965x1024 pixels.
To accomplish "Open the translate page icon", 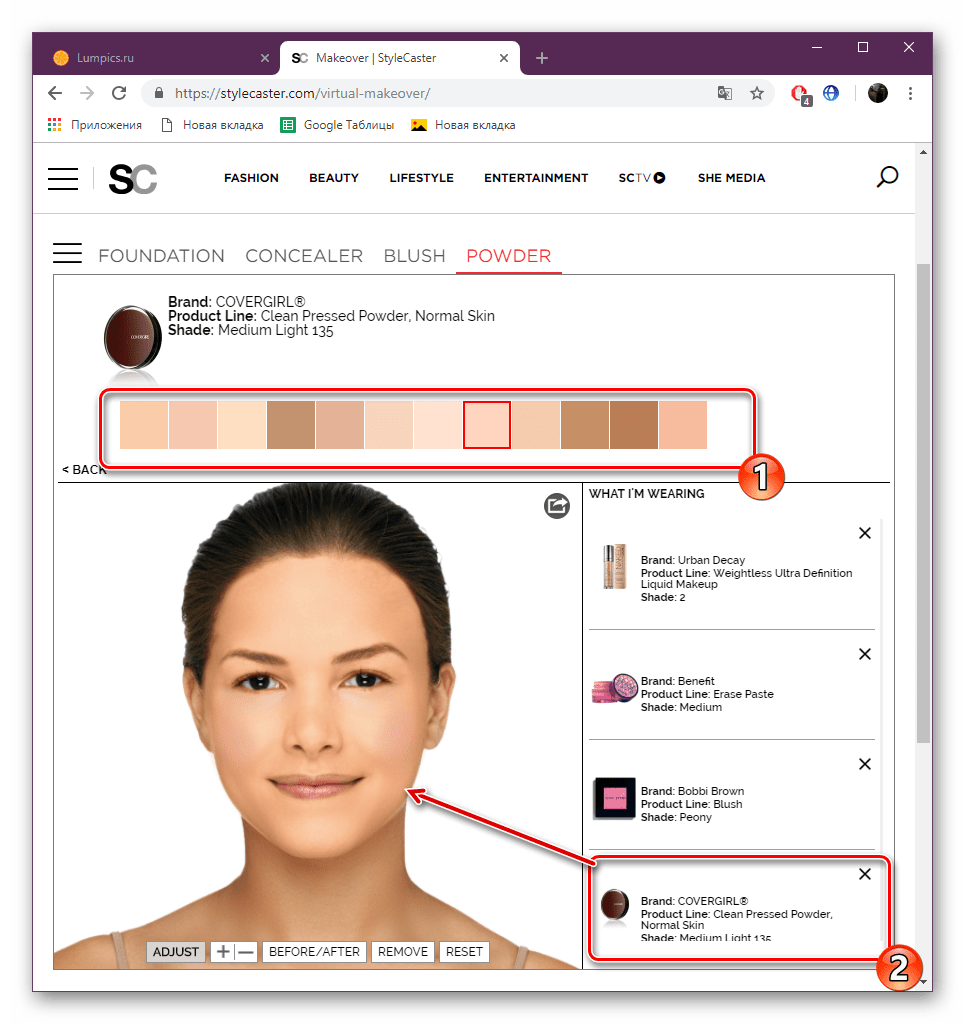I will coord(725,93).
